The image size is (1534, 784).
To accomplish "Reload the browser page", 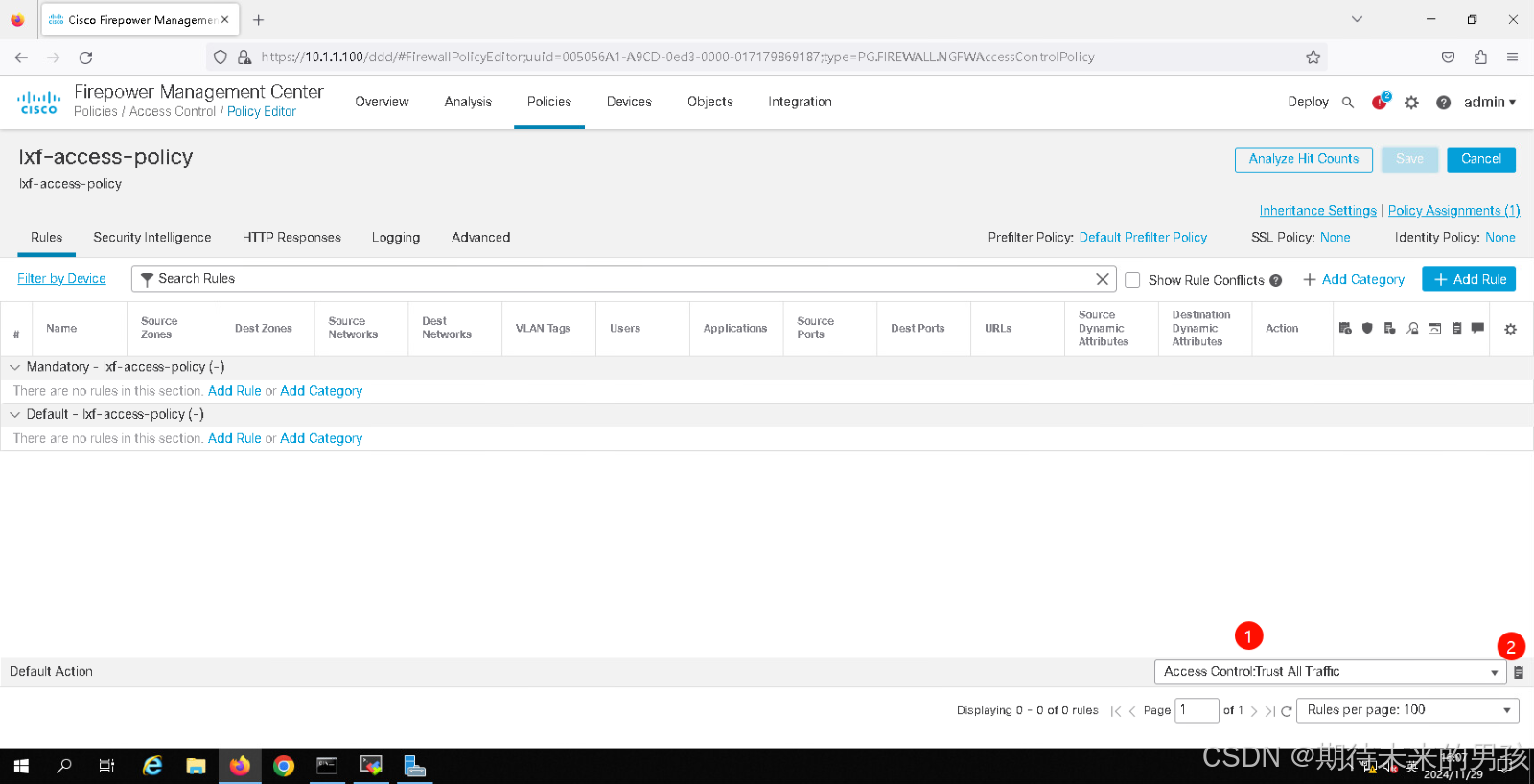I will 85,58.
